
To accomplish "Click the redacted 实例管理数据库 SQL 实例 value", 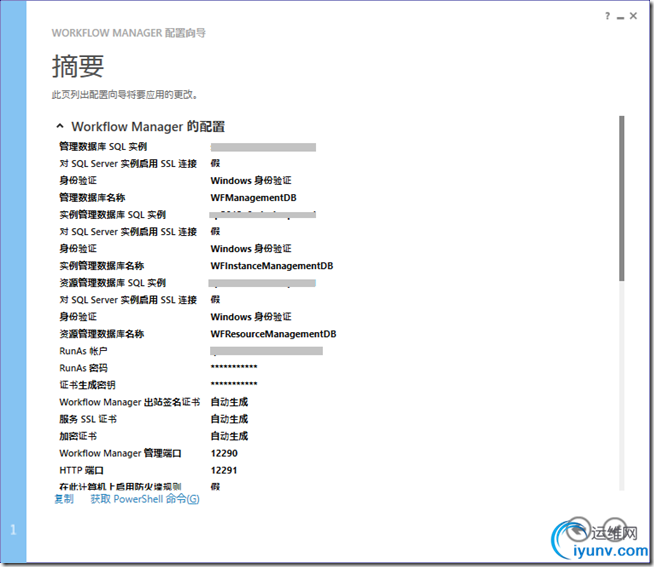I will [x=262, y=215].
